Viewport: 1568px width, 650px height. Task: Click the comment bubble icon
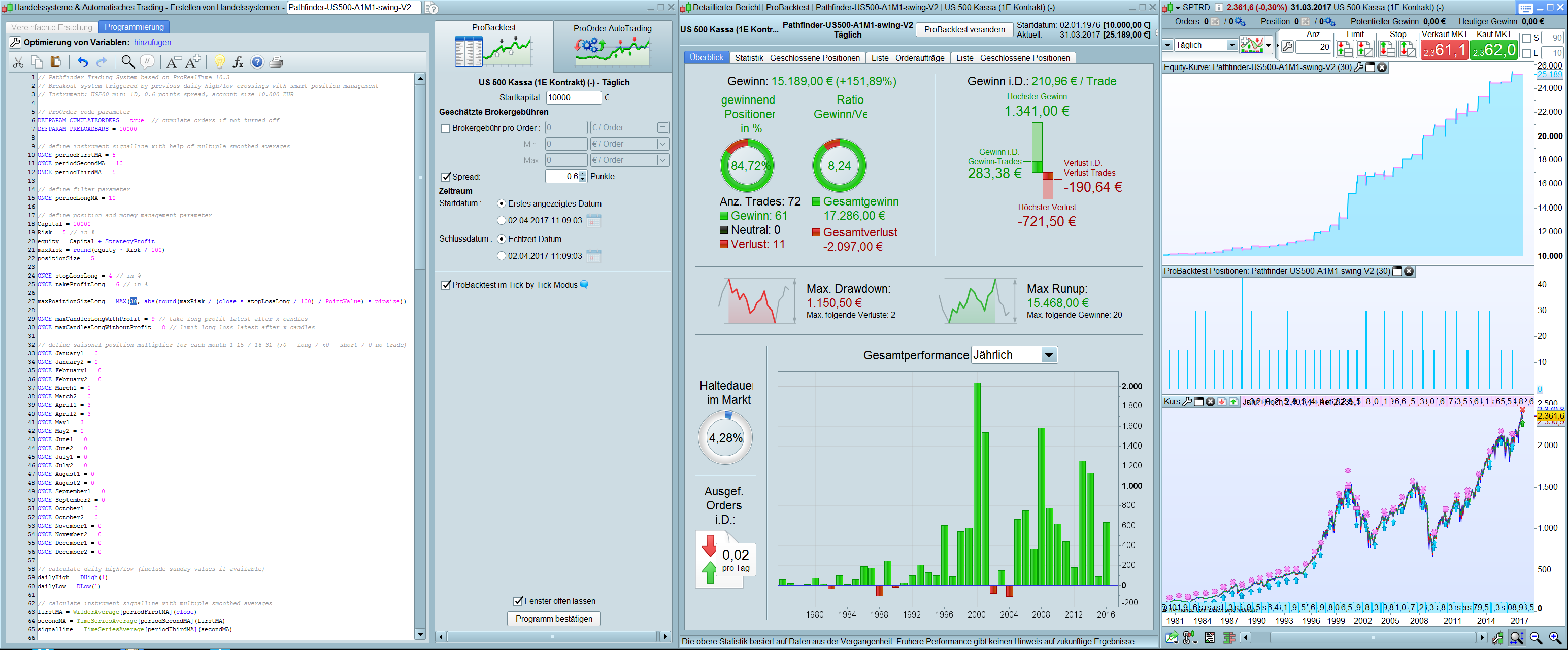pos(147,62)
